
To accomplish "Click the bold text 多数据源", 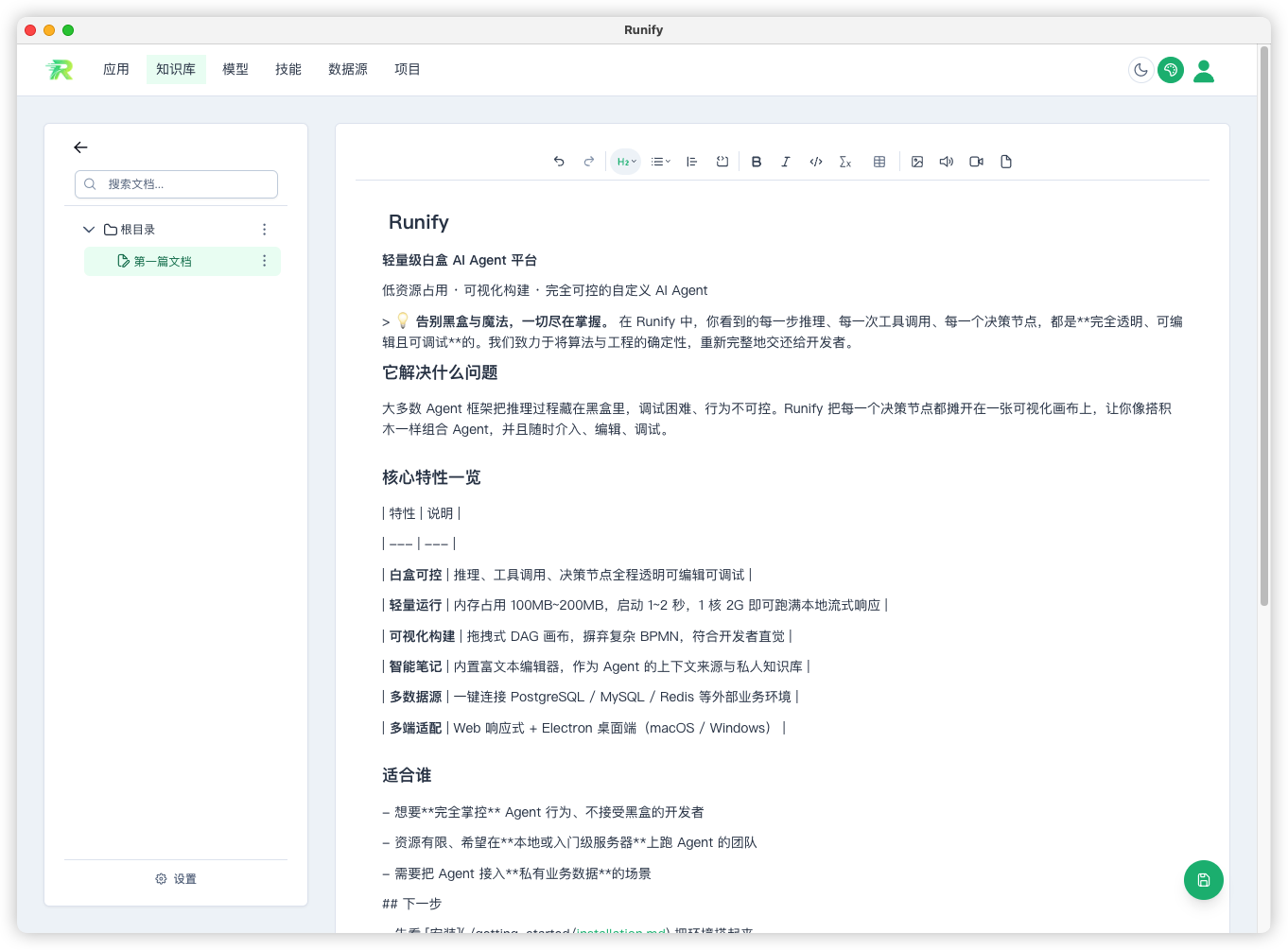I will tap(415, 697).
